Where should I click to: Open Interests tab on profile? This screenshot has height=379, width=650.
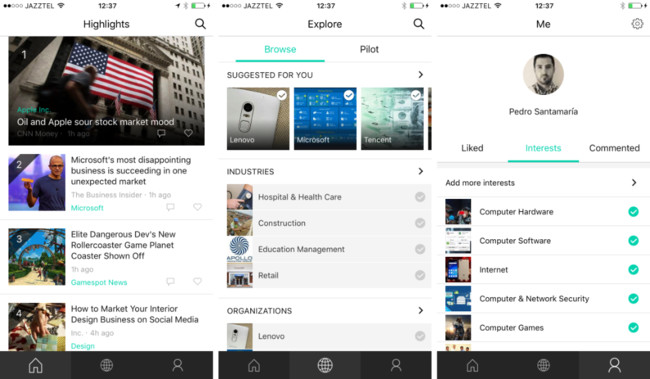(543, 148)
